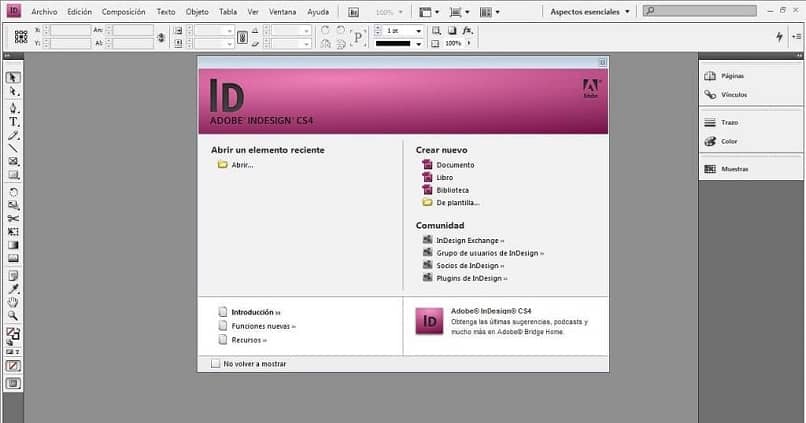Viewport: 806px width, 423px height.
Task: Click the Go to Bridge icon
Action: 353,12
